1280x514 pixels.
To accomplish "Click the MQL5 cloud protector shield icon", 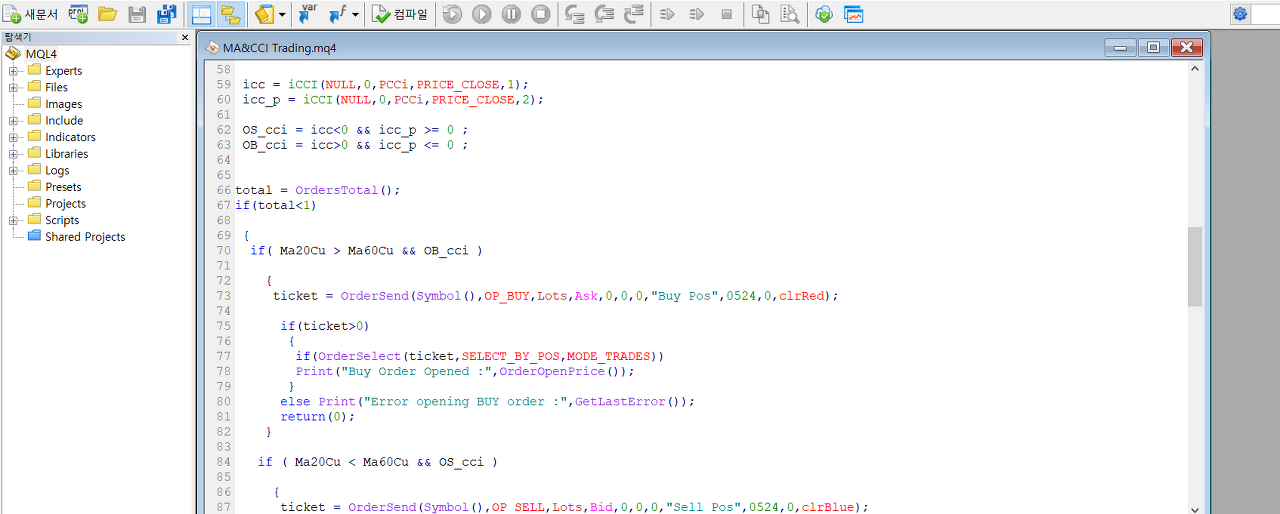I will [824, 14].
